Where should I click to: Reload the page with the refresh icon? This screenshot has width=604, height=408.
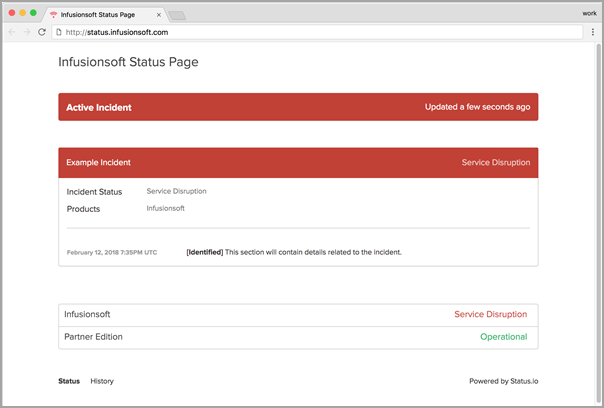(x=42, y=32)
